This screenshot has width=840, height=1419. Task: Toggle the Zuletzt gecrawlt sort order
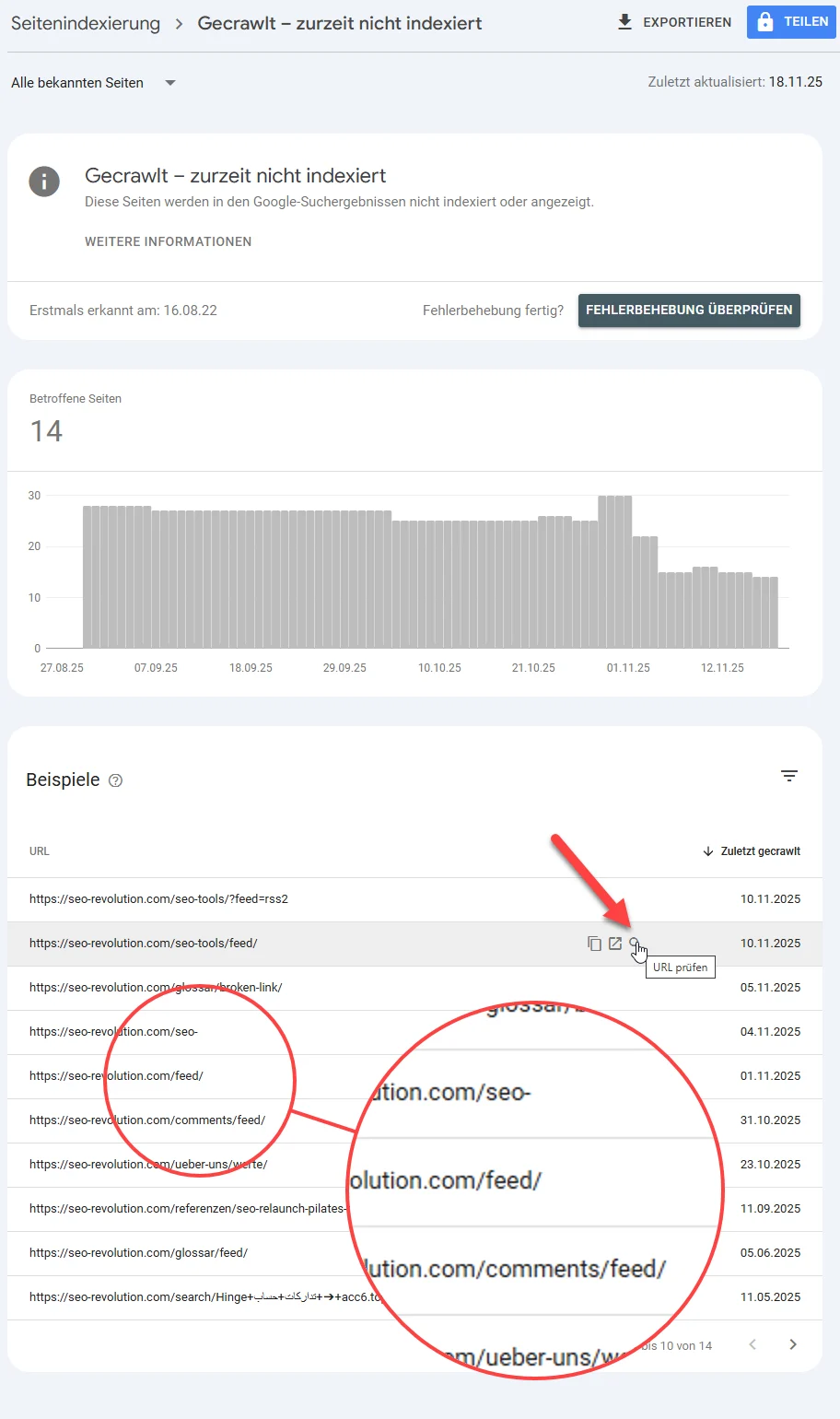[760, 850]
